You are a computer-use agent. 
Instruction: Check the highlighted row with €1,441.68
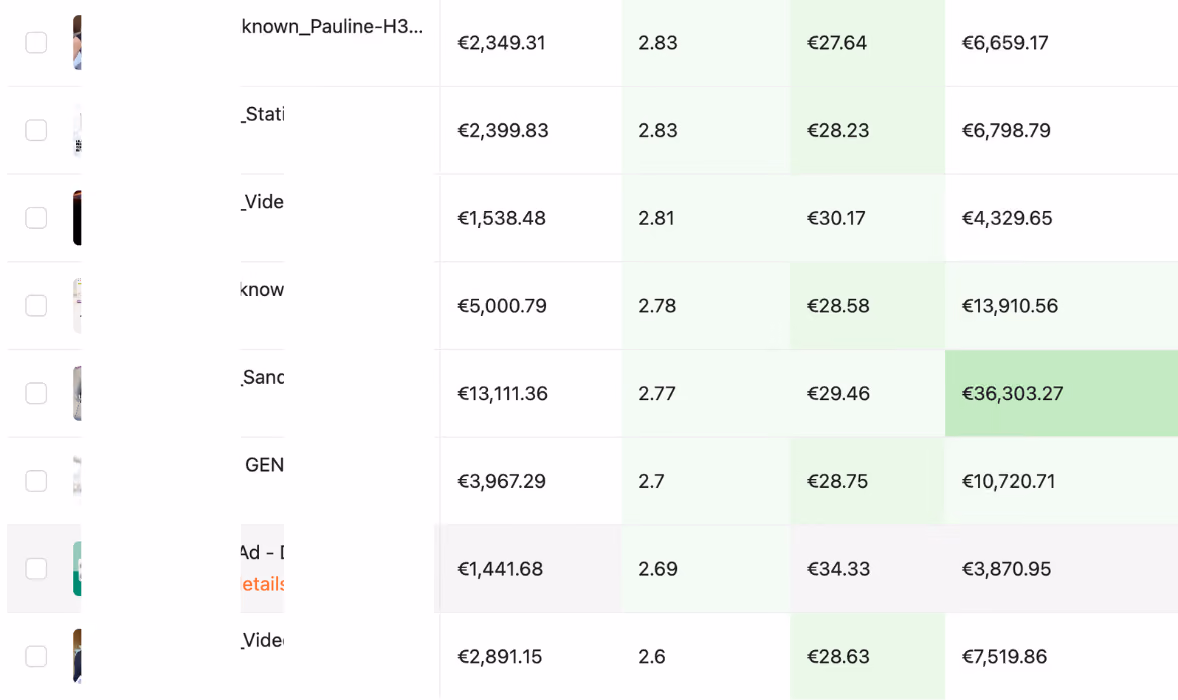point(36,569)
